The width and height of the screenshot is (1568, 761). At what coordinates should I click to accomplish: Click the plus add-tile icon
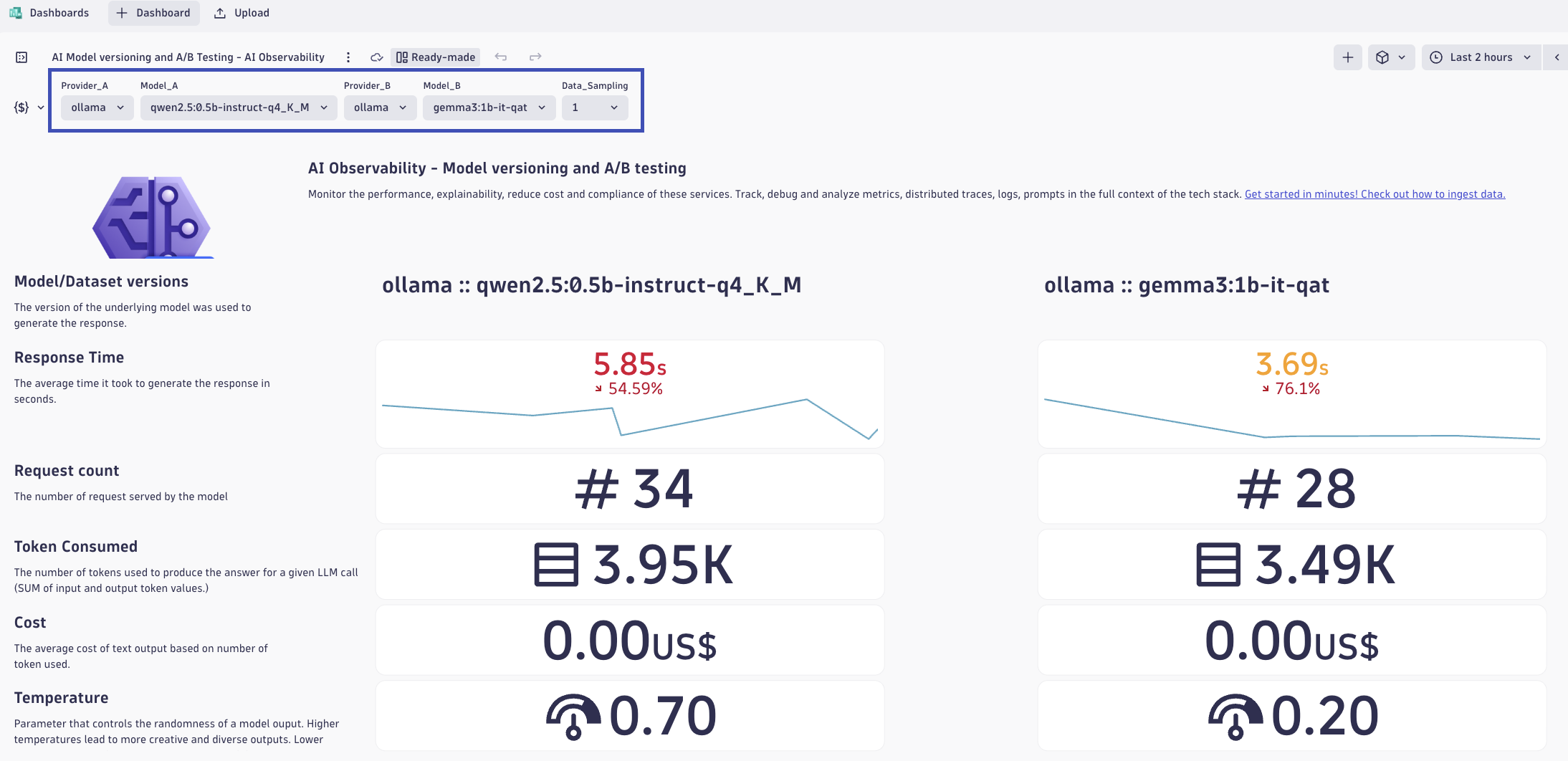click(x=1347, y=57)
